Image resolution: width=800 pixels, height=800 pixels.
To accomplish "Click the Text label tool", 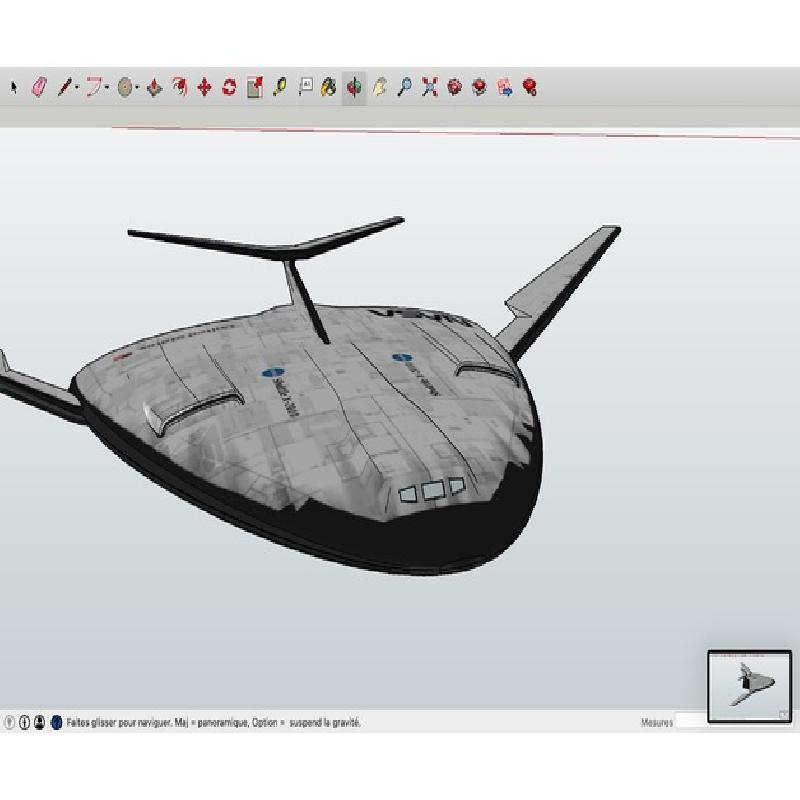I will coord(305,88).
